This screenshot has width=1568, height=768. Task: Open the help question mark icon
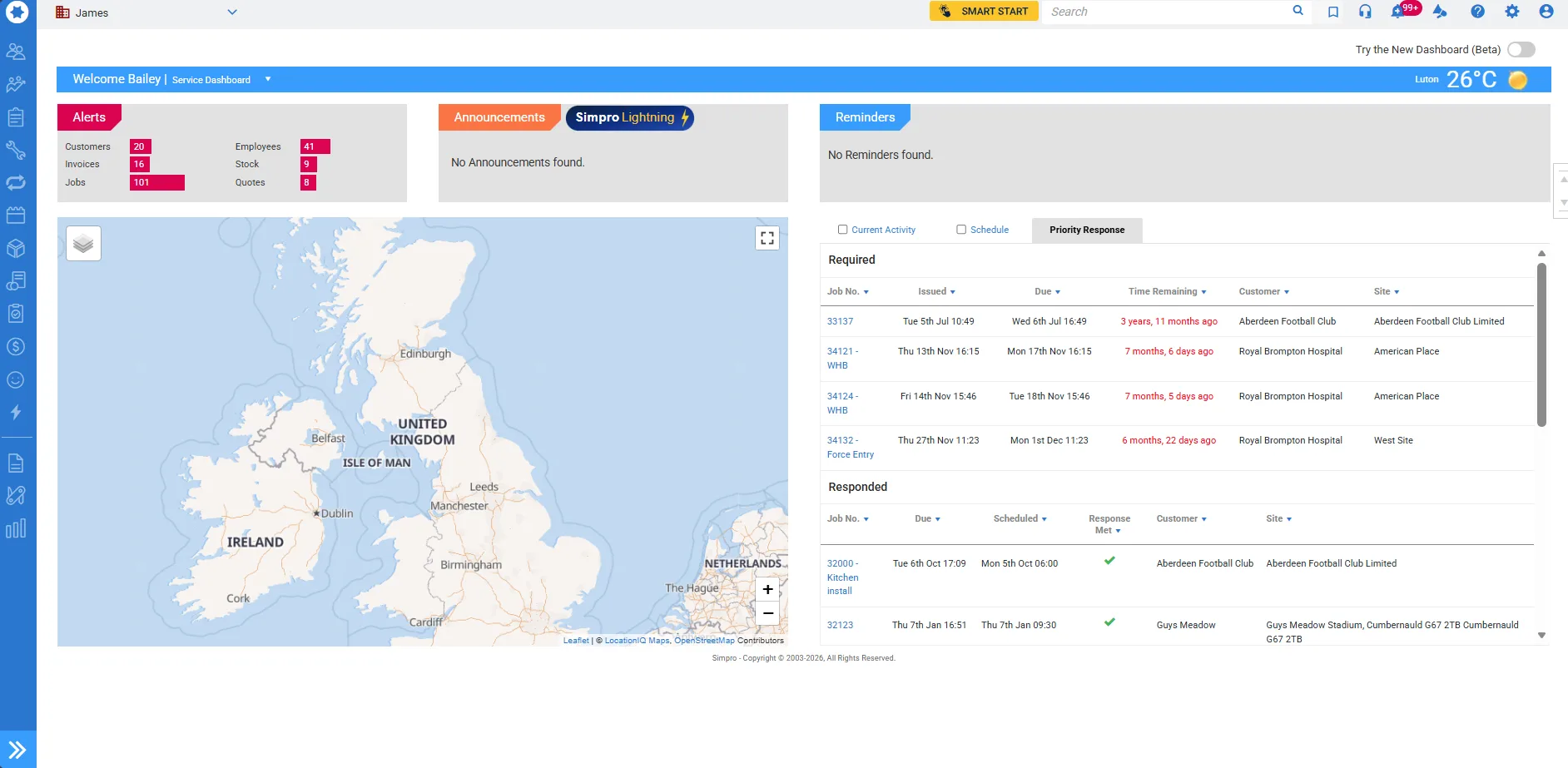tap(1477, 12)
